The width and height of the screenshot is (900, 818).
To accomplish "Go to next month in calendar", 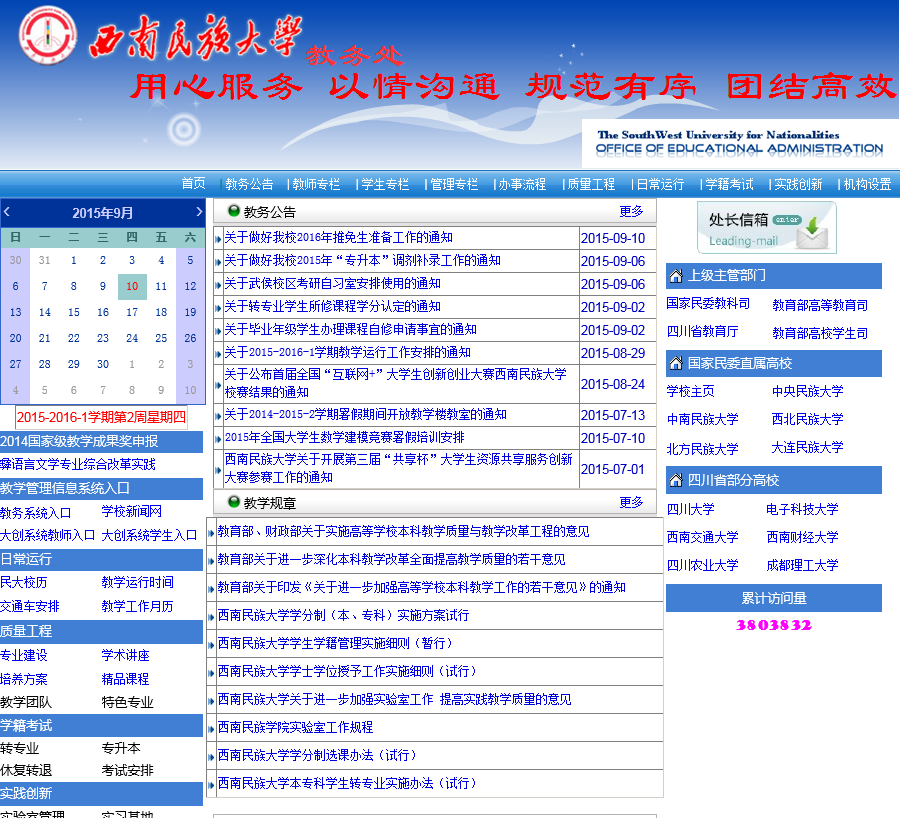I will click(199, 212).
